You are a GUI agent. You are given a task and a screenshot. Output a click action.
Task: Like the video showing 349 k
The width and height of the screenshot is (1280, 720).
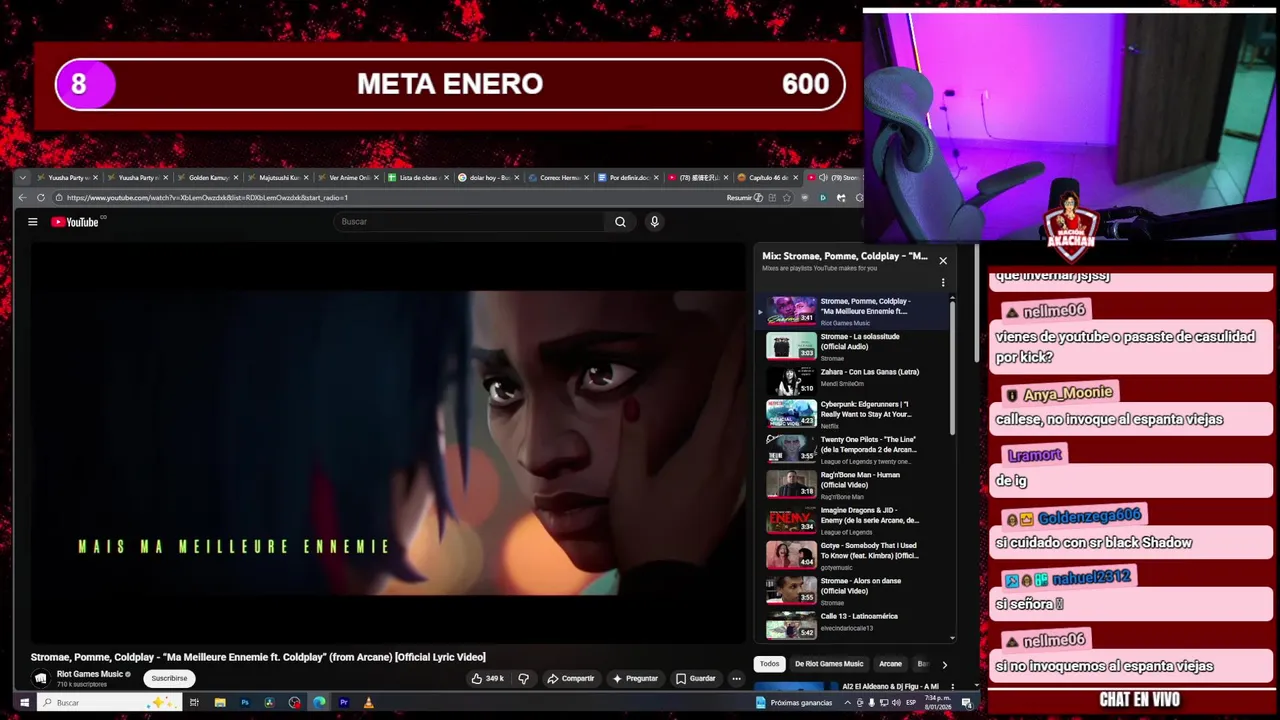pos(487,678)
